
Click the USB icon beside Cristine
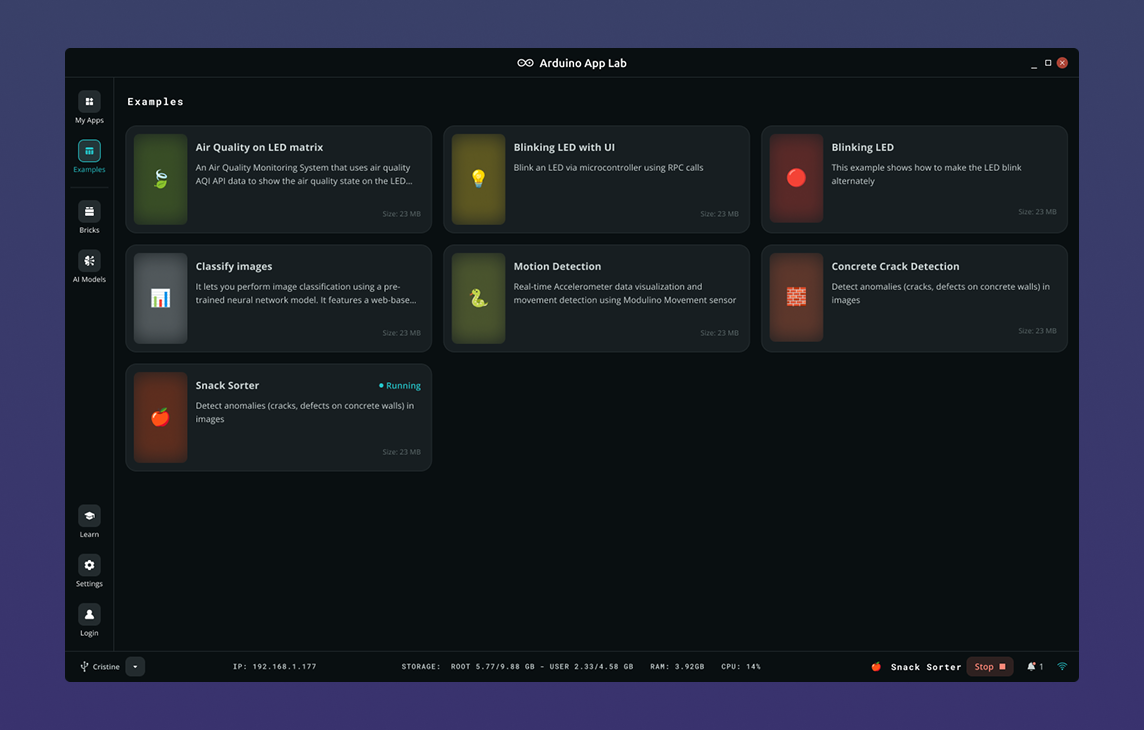tap(84, 667)
